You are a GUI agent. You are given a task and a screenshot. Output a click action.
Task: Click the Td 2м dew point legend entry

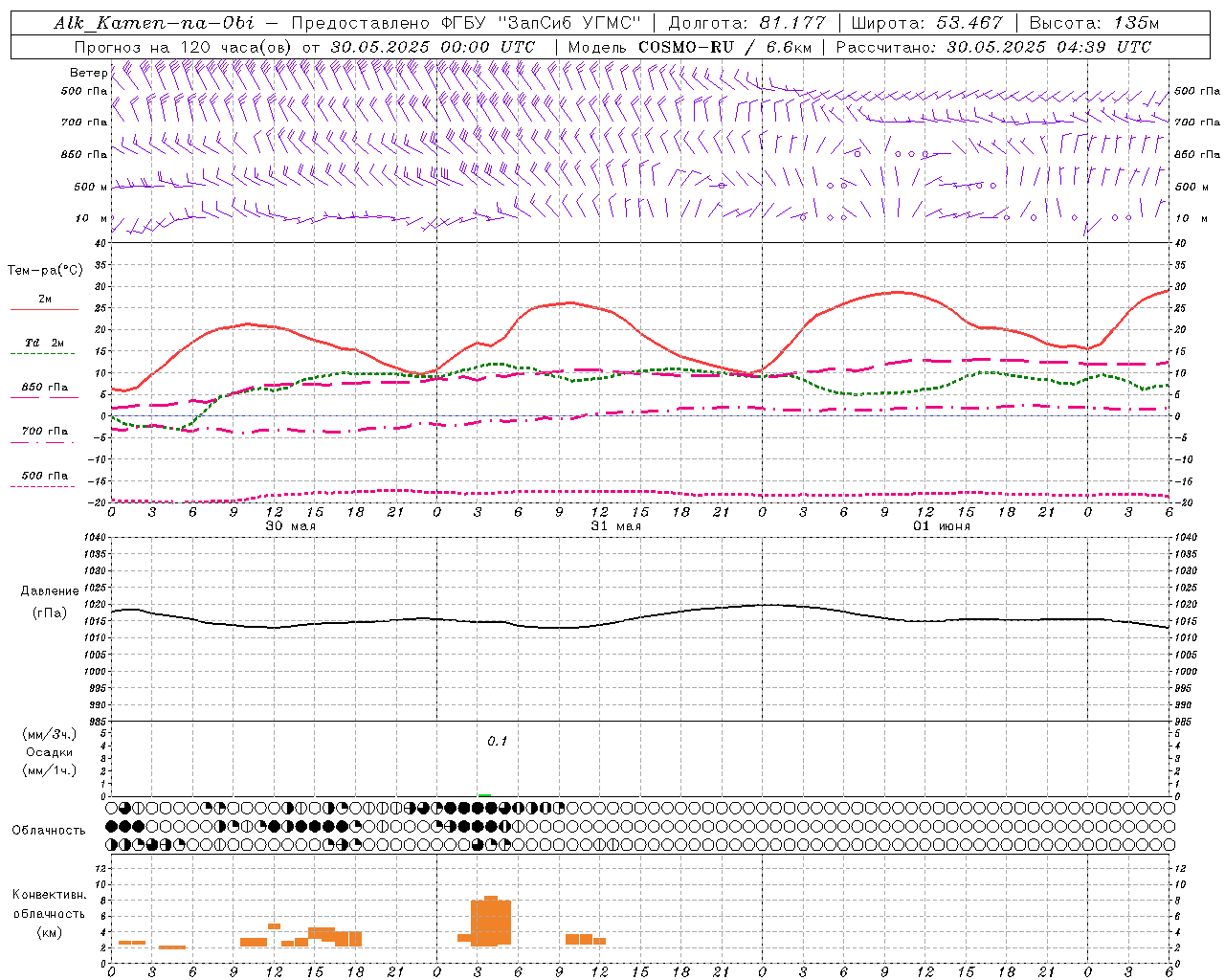[44, 343]
